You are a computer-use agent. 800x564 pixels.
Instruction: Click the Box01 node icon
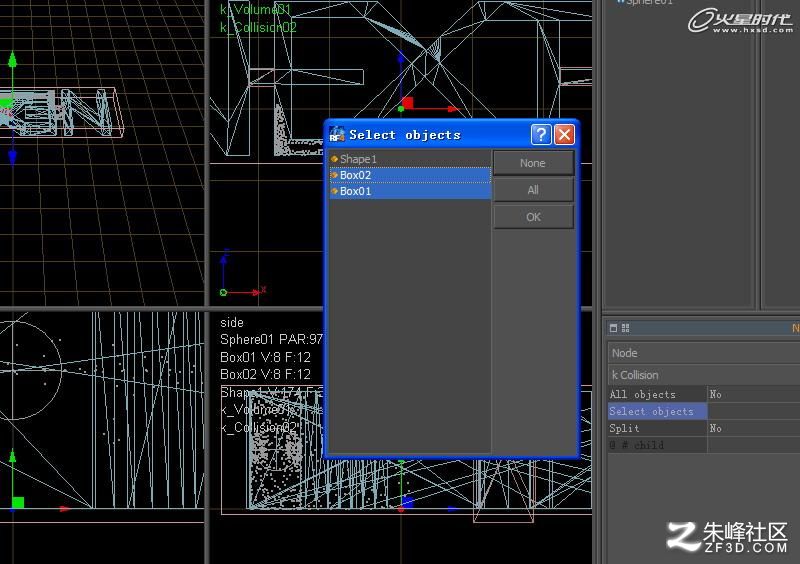tap(335, 191)
